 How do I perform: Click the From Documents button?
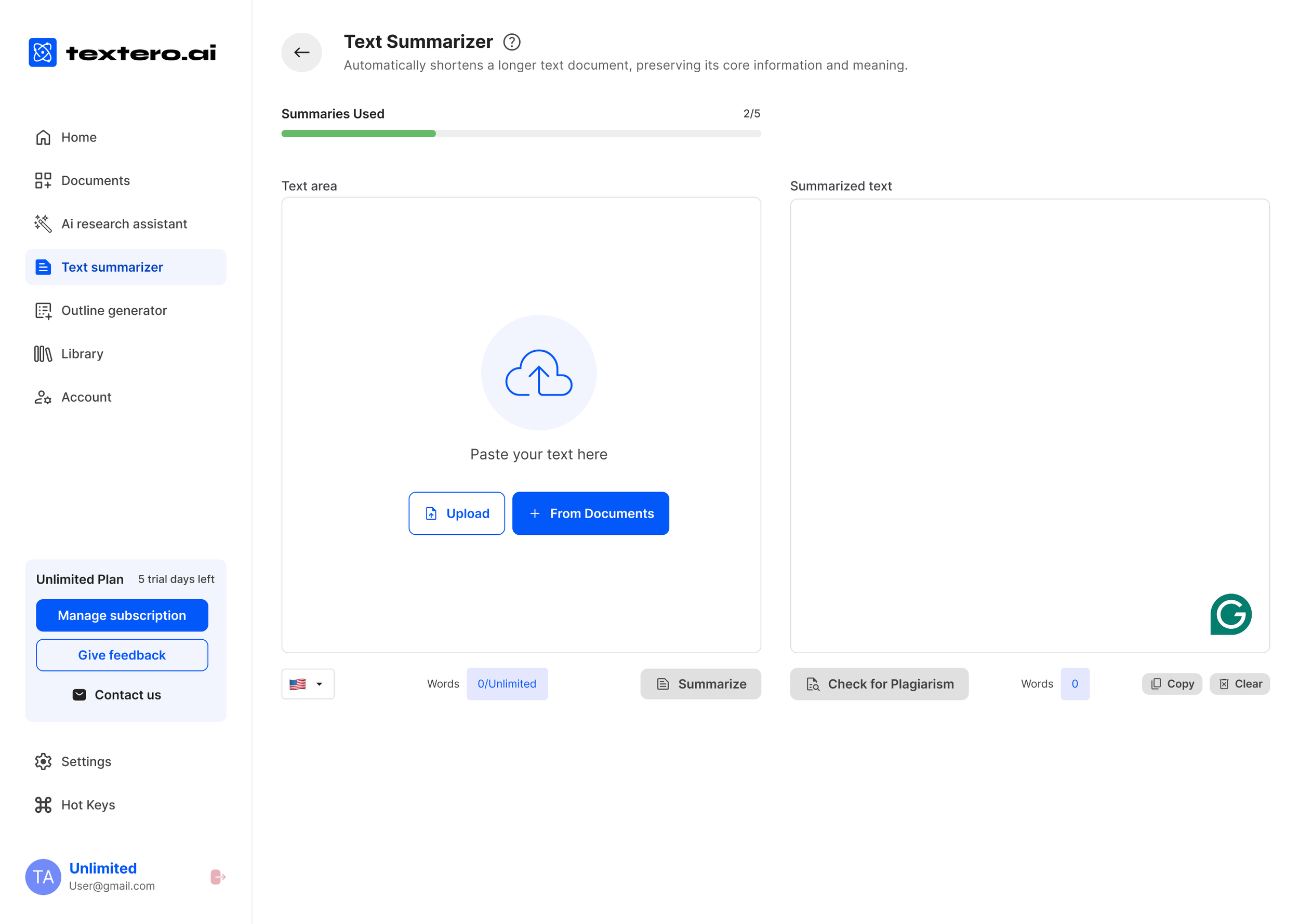click(x=590, y=513)
